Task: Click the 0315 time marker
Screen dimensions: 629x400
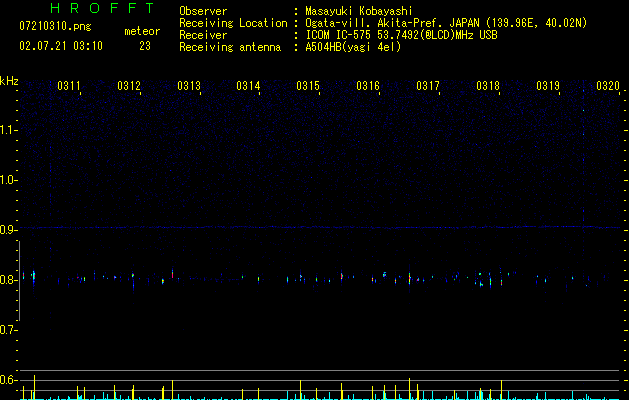Action: 308,86
